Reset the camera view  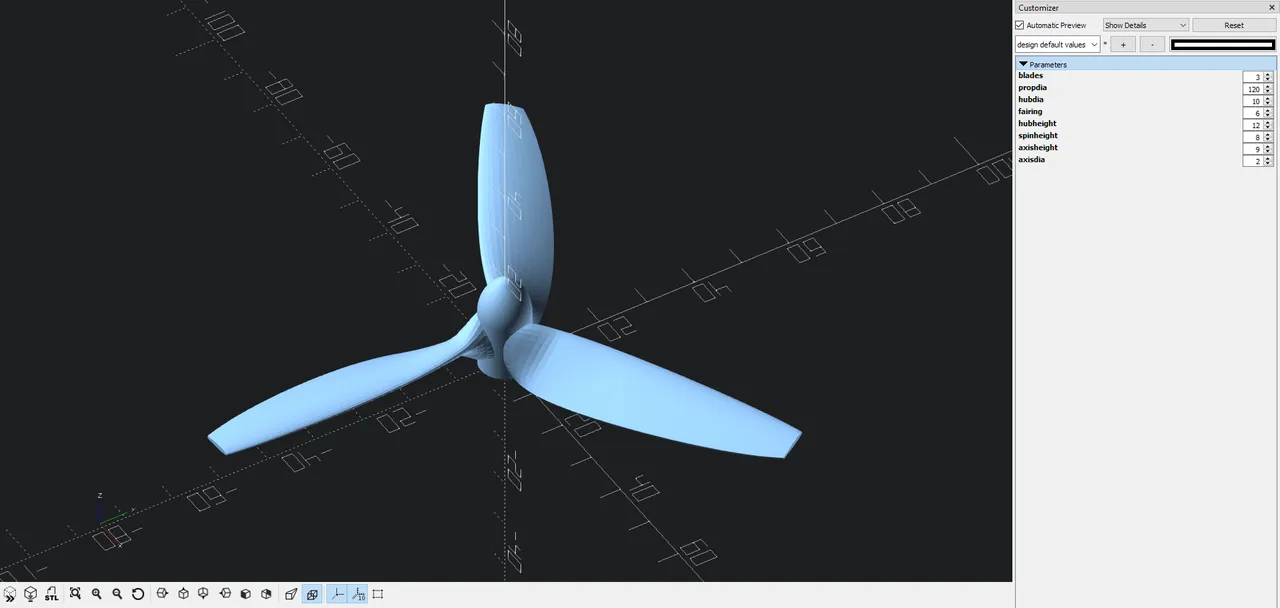coord(138,593)
